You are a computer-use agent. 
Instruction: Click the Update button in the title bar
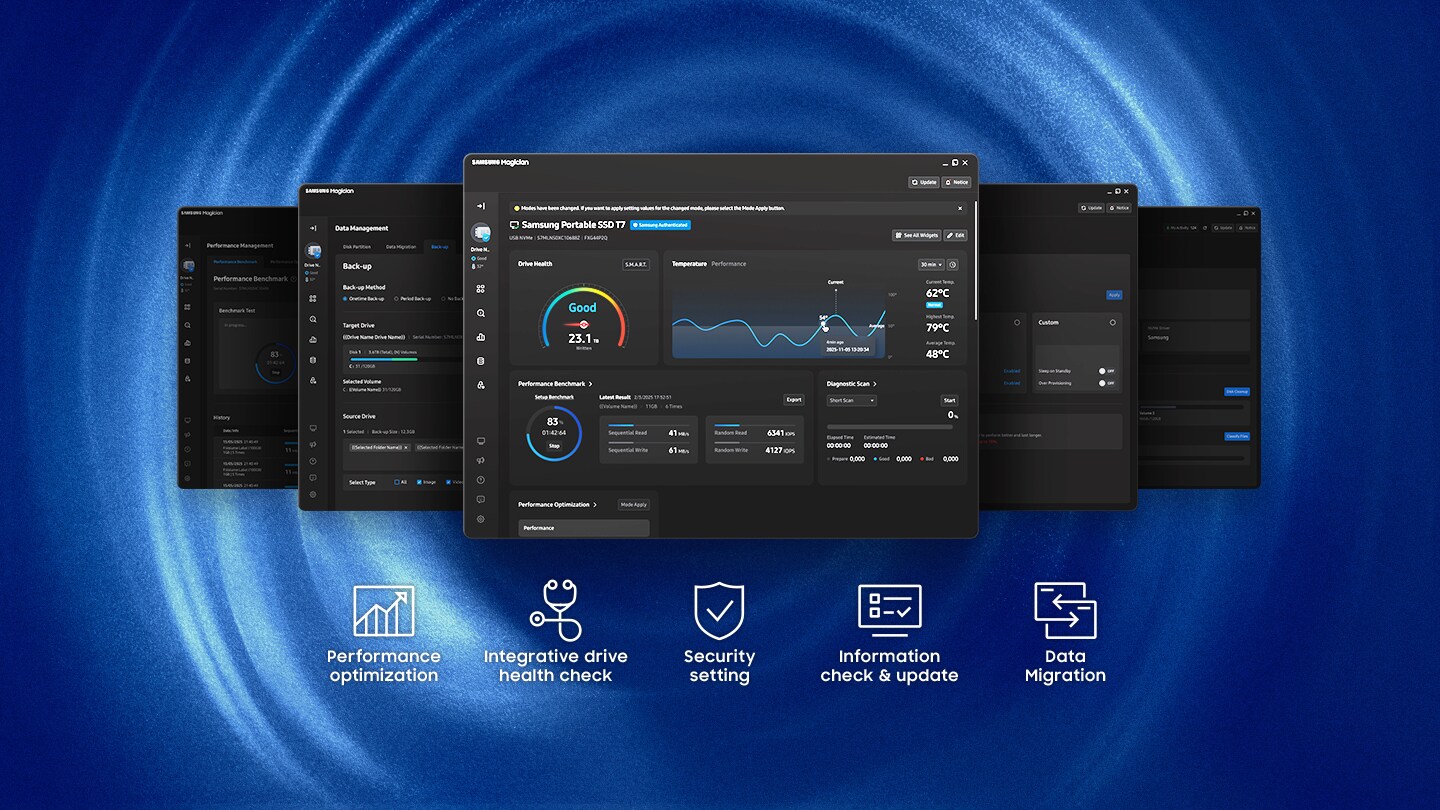pyautogui.click(x=924, y=182)
